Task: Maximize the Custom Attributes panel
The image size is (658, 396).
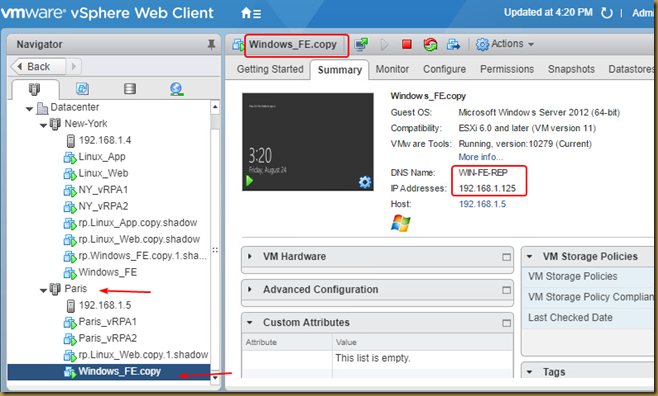Action: tap(507, 323)
